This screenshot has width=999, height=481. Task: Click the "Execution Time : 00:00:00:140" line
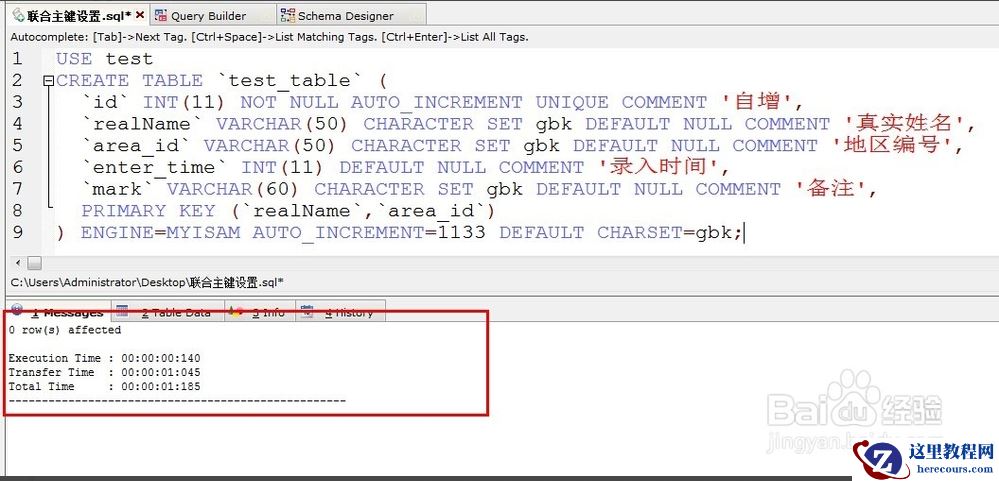[104, 358]
